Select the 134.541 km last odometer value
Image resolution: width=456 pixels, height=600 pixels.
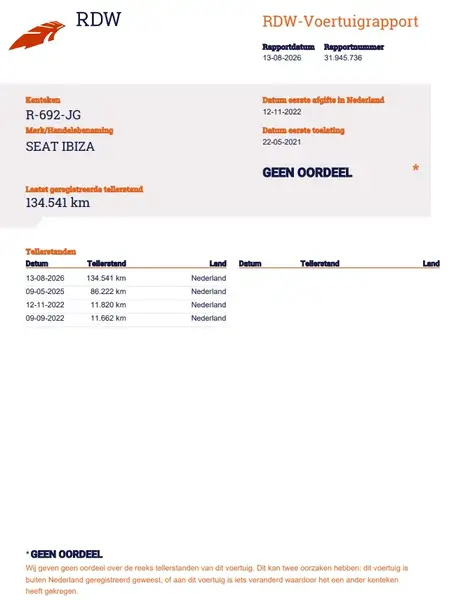tap(58, 202)
